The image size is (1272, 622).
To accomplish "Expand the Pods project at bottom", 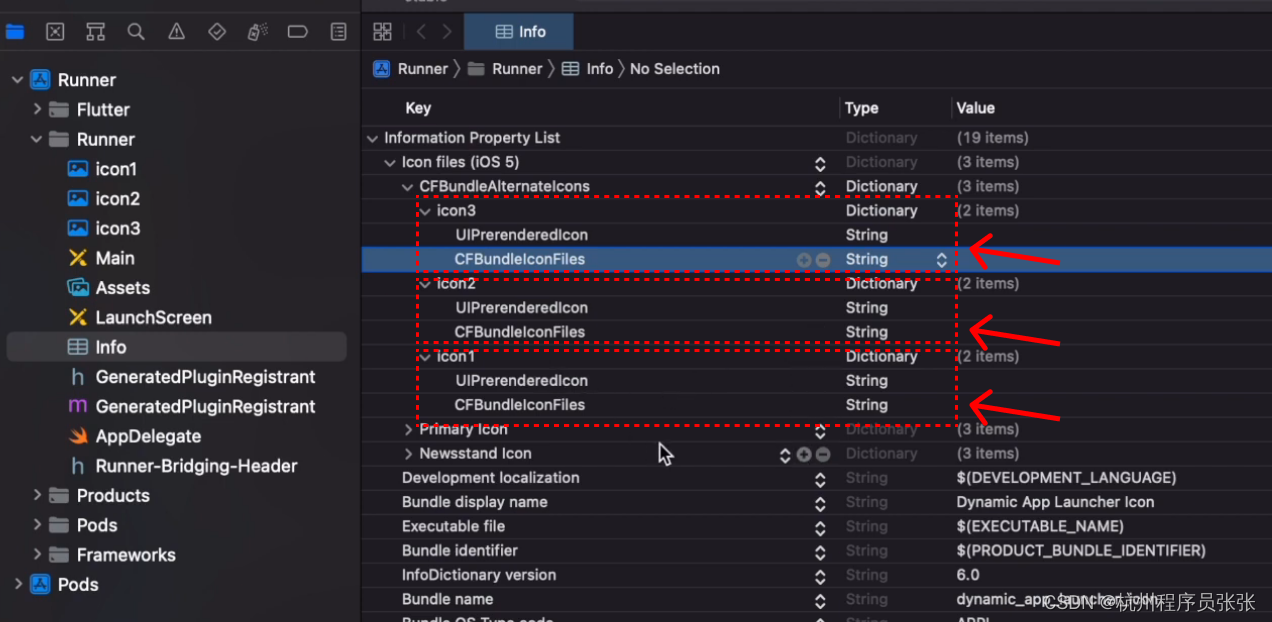I will coord(17,584).
